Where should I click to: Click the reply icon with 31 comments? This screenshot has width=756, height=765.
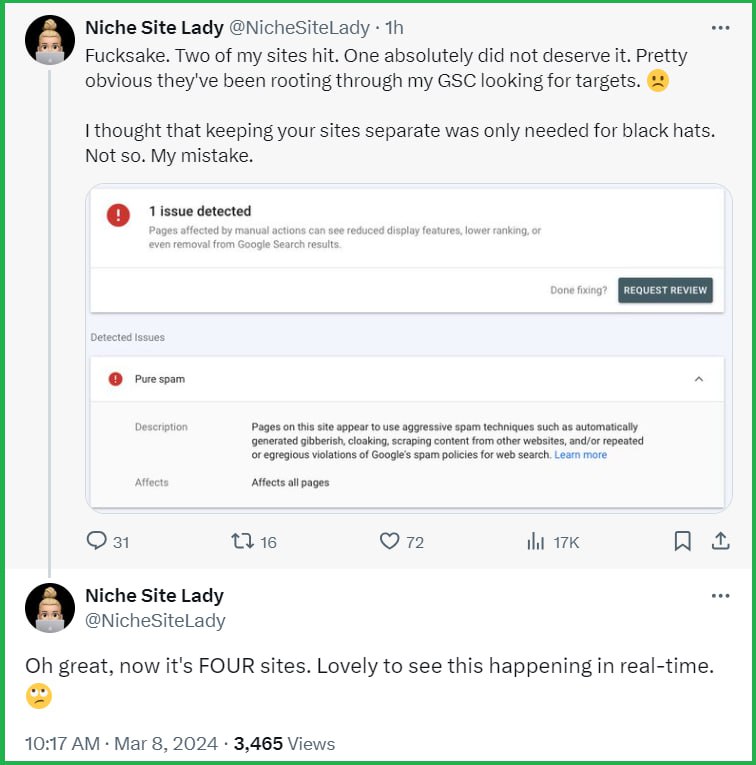pos(97,541)
